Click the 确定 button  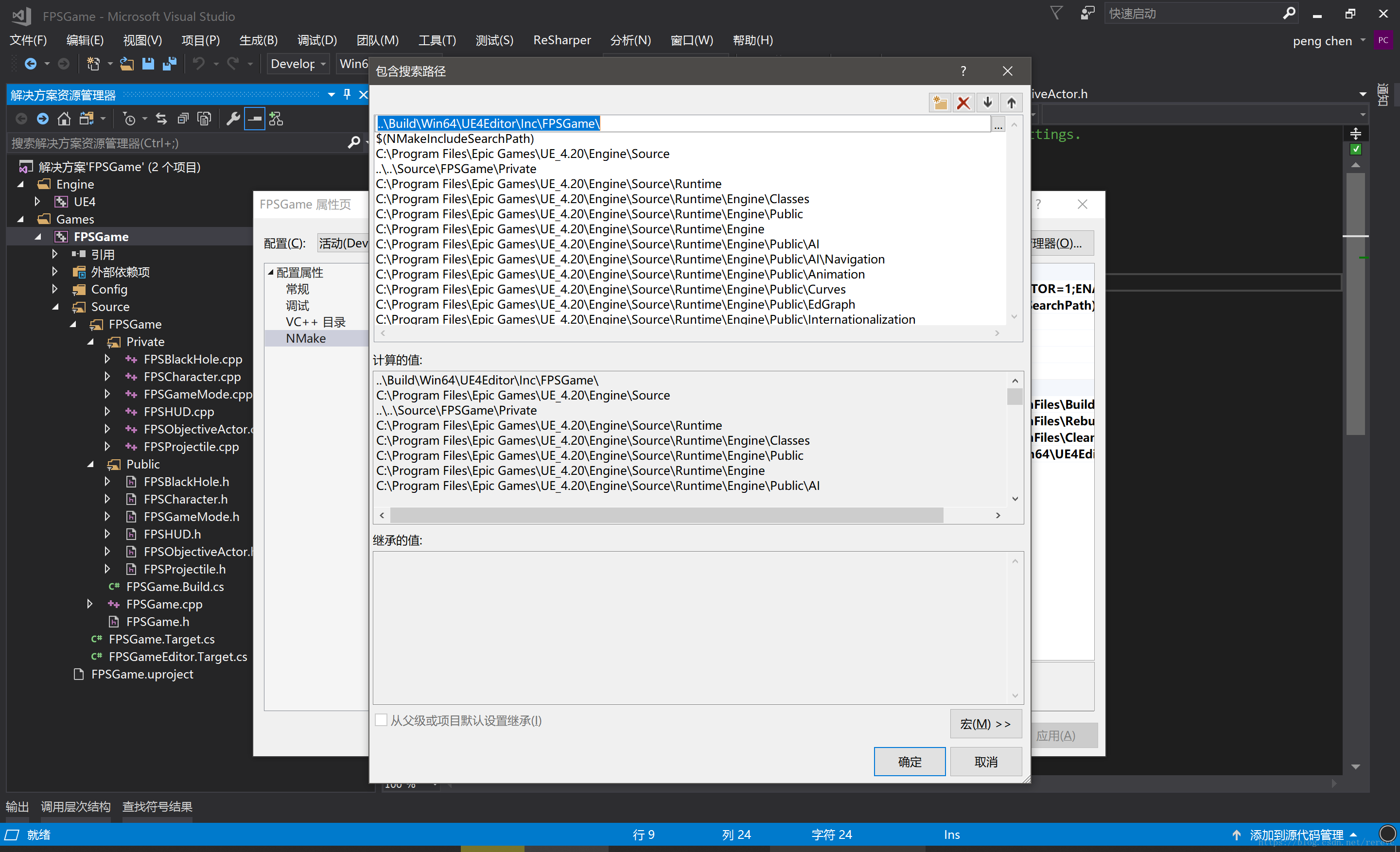tap(909, 762)
